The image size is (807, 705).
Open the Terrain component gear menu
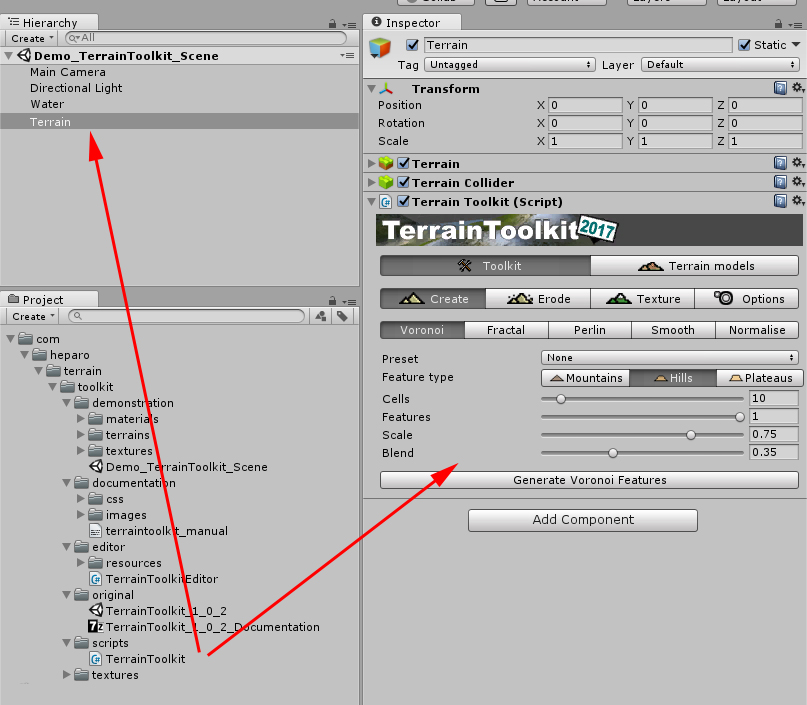(798, 163)
